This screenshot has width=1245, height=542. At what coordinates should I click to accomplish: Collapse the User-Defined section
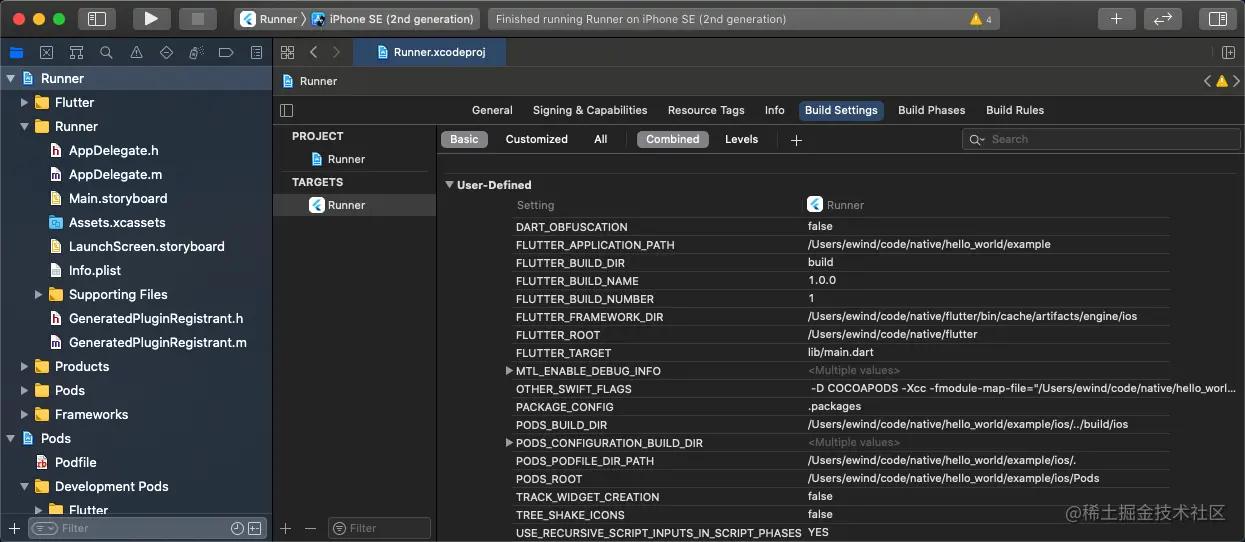point(449,185)
